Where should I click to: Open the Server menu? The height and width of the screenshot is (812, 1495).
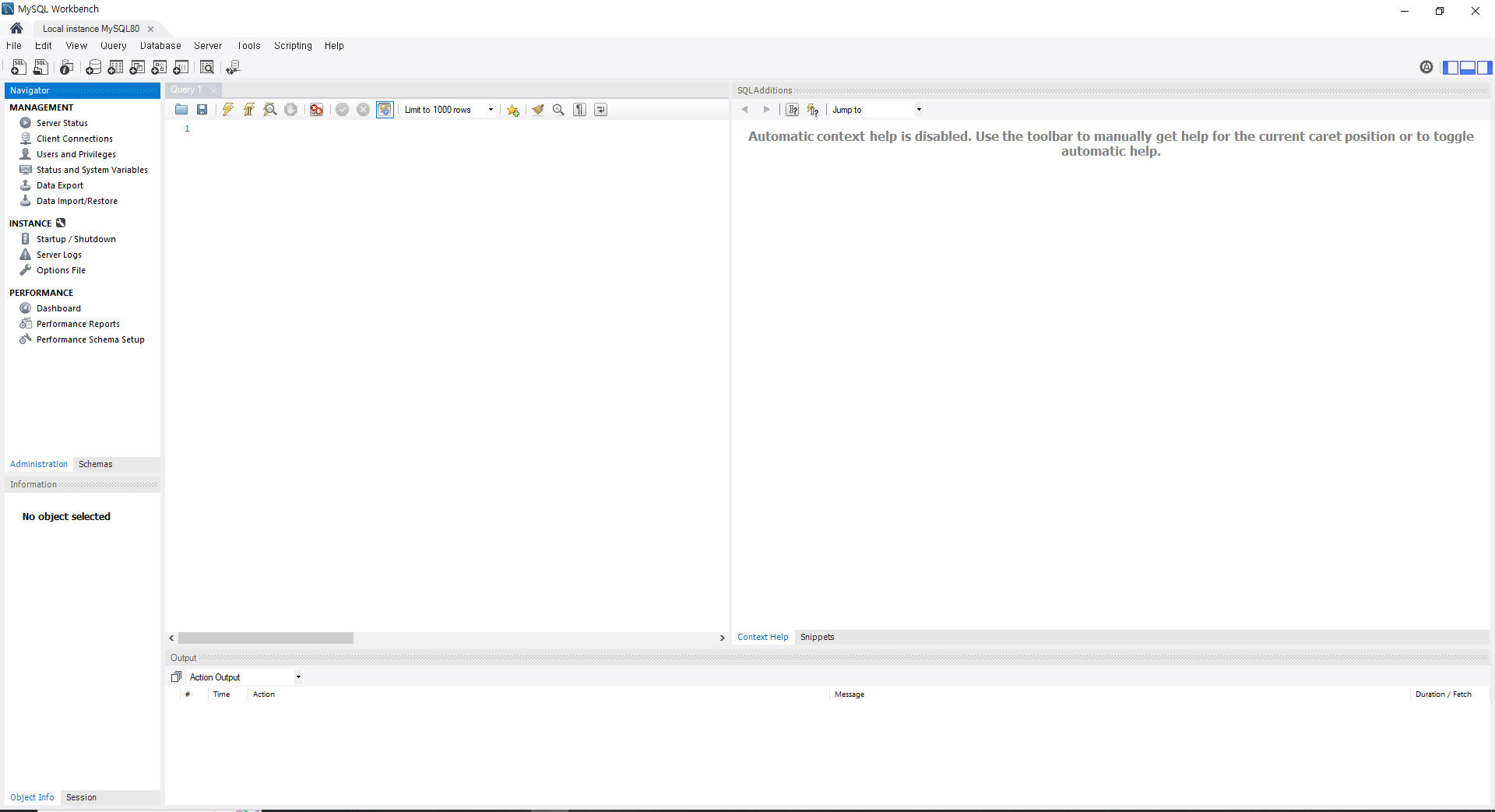208,46
